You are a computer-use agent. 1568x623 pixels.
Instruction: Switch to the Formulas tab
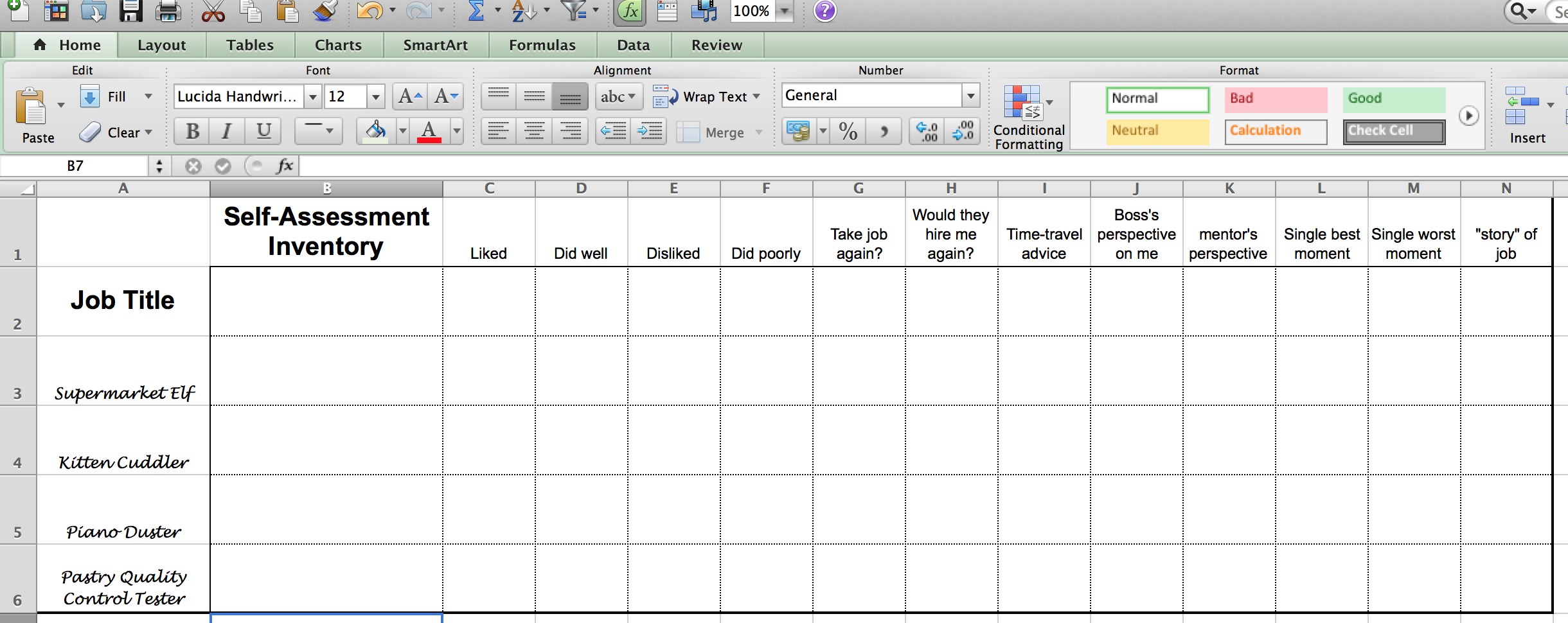[x=542, y=45]
